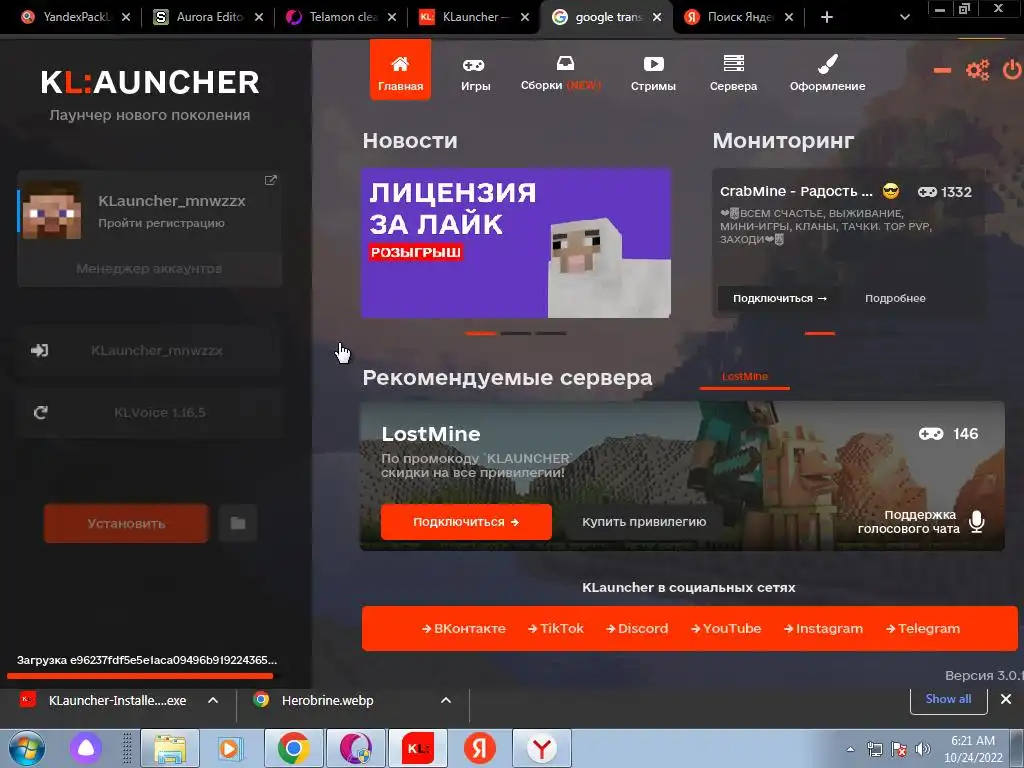Image resolution: width=1024 pixels, height=768 pixels.
Task: Select the first news slider indicator
Action: [481, 334]
